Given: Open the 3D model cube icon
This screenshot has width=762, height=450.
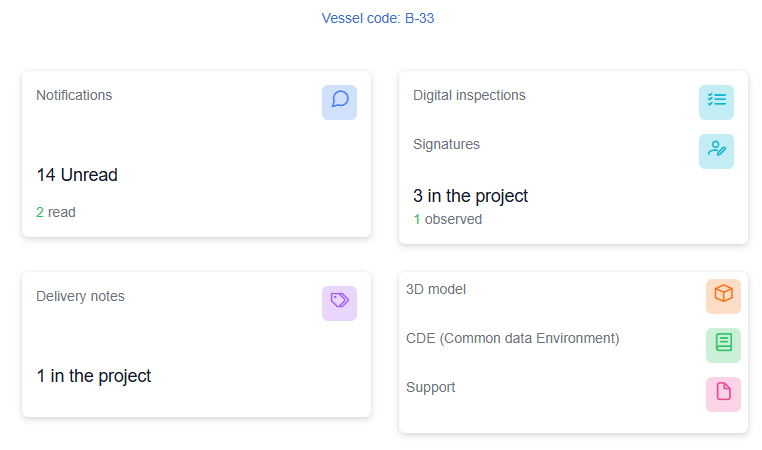Looking at the screenshot, I should [x=723, y=296].
